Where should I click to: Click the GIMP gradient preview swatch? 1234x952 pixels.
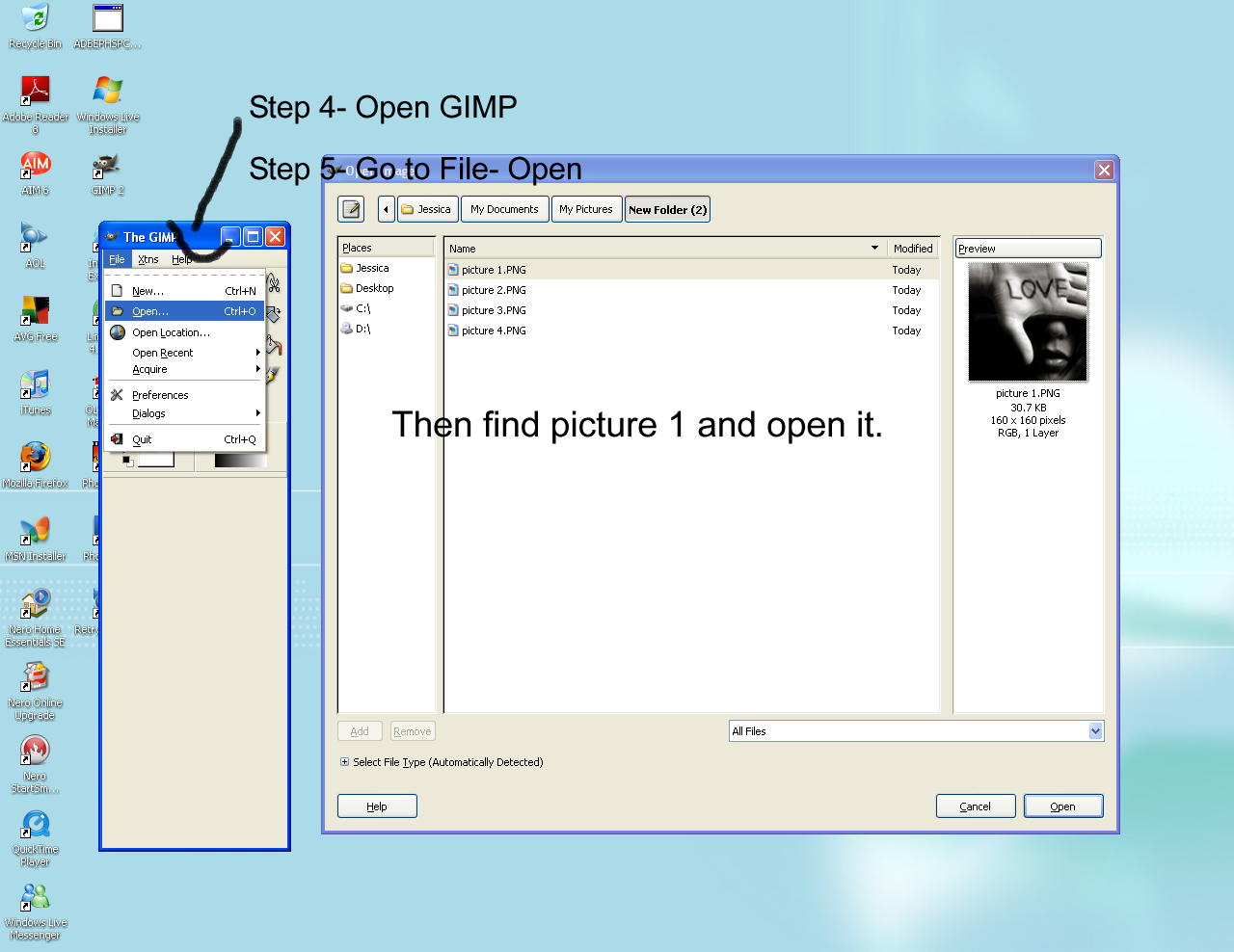(240, 461)
